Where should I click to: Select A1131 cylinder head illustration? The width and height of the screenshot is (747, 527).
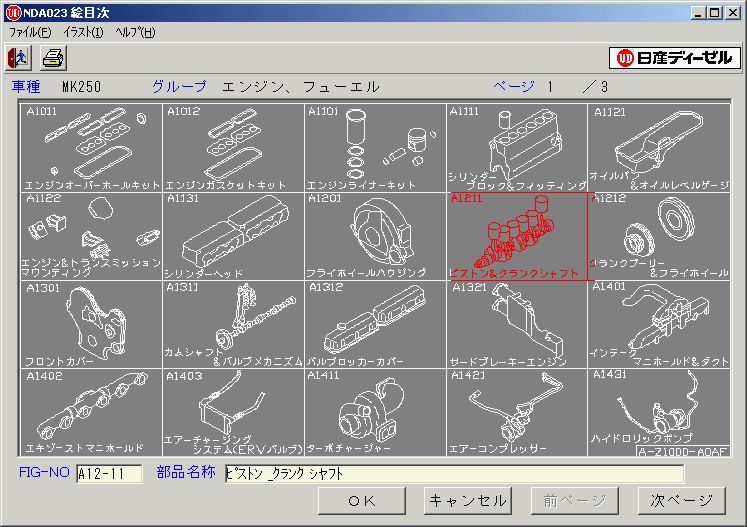(x=232, y=236)
